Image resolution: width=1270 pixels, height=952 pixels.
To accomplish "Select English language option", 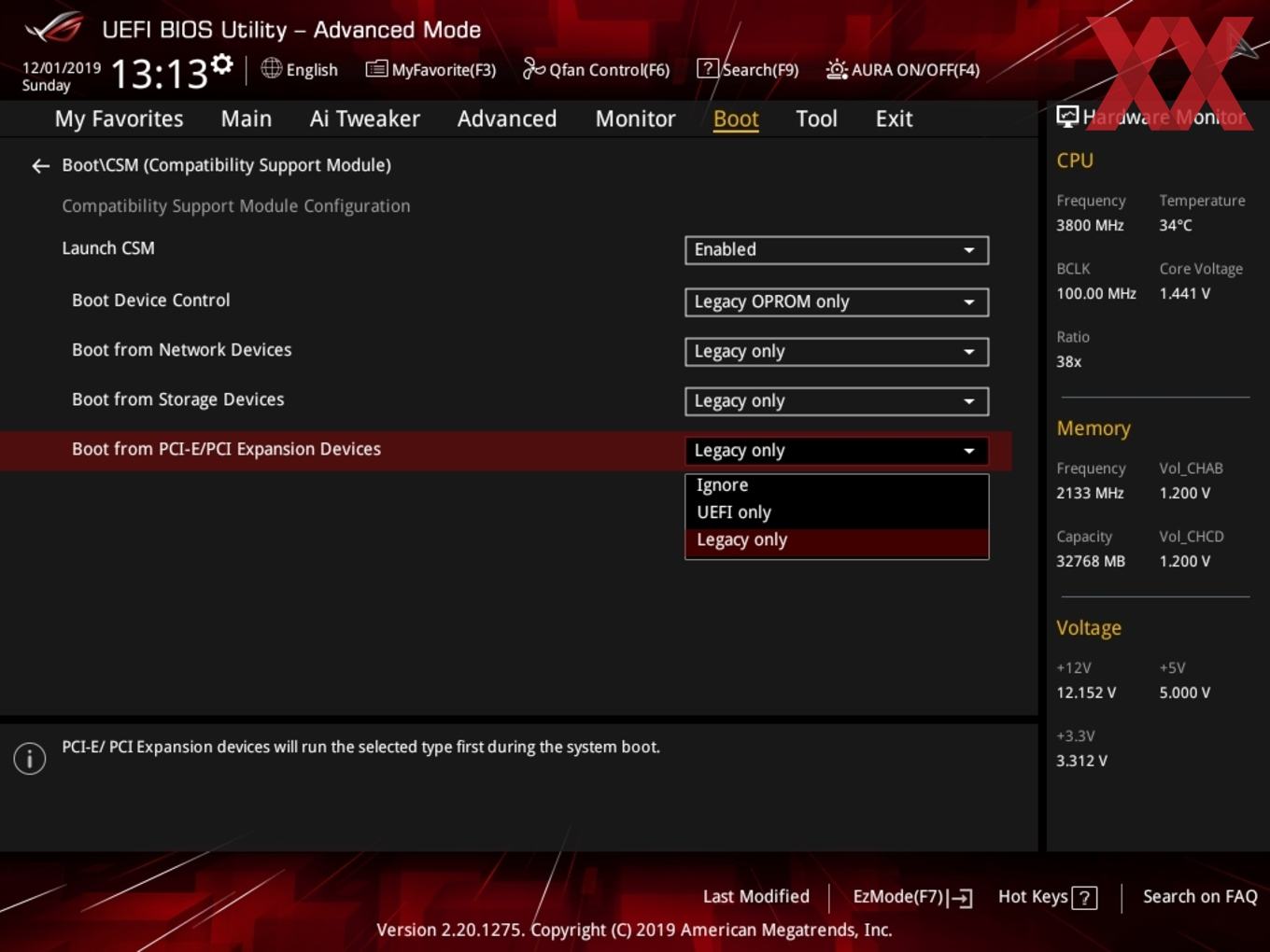I will coord(312,70).
